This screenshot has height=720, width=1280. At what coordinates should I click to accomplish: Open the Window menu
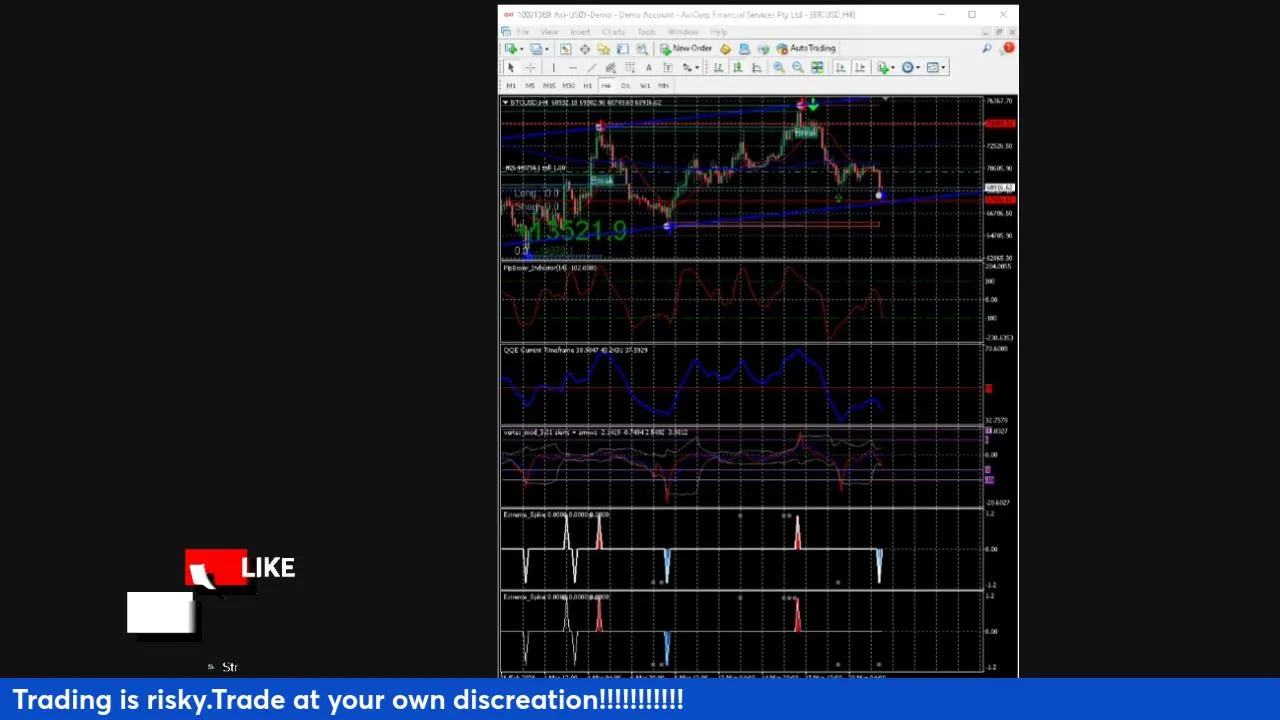coord(683,32)
